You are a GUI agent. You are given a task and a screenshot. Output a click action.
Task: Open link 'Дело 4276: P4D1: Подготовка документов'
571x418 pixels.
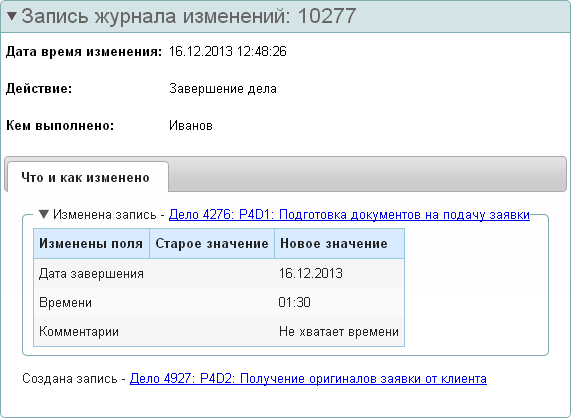point(349,214)
